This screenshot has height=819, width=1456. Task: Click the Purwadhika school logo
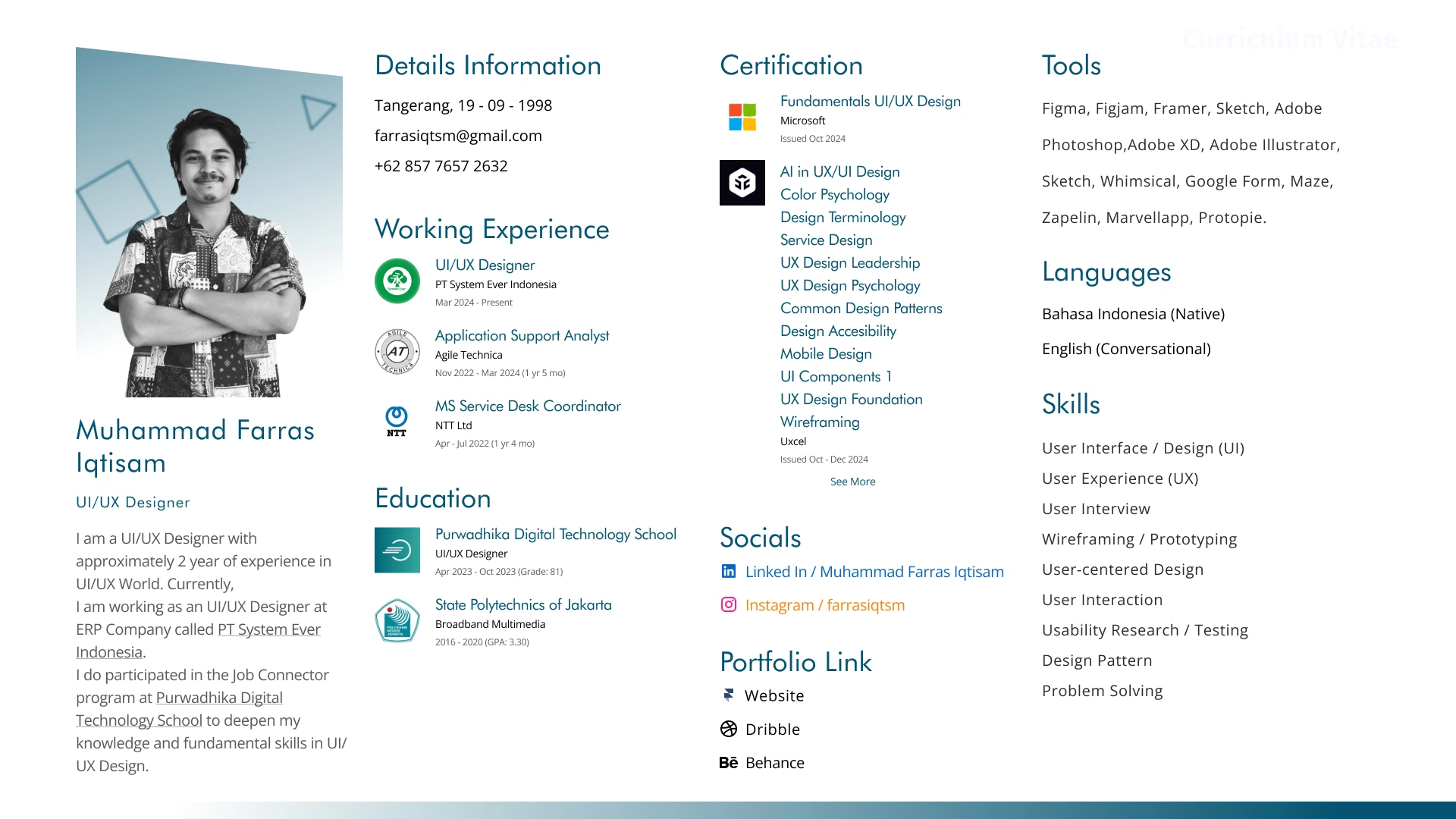coord(397,550)
